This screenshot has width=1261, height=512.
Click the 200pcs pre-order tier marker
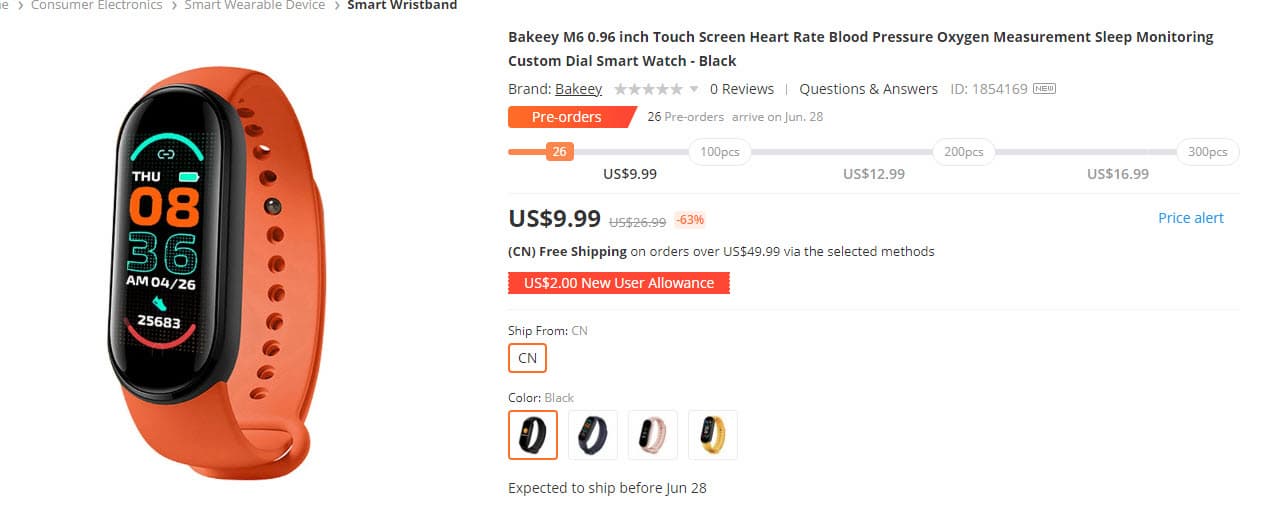[x=964, y=152]
